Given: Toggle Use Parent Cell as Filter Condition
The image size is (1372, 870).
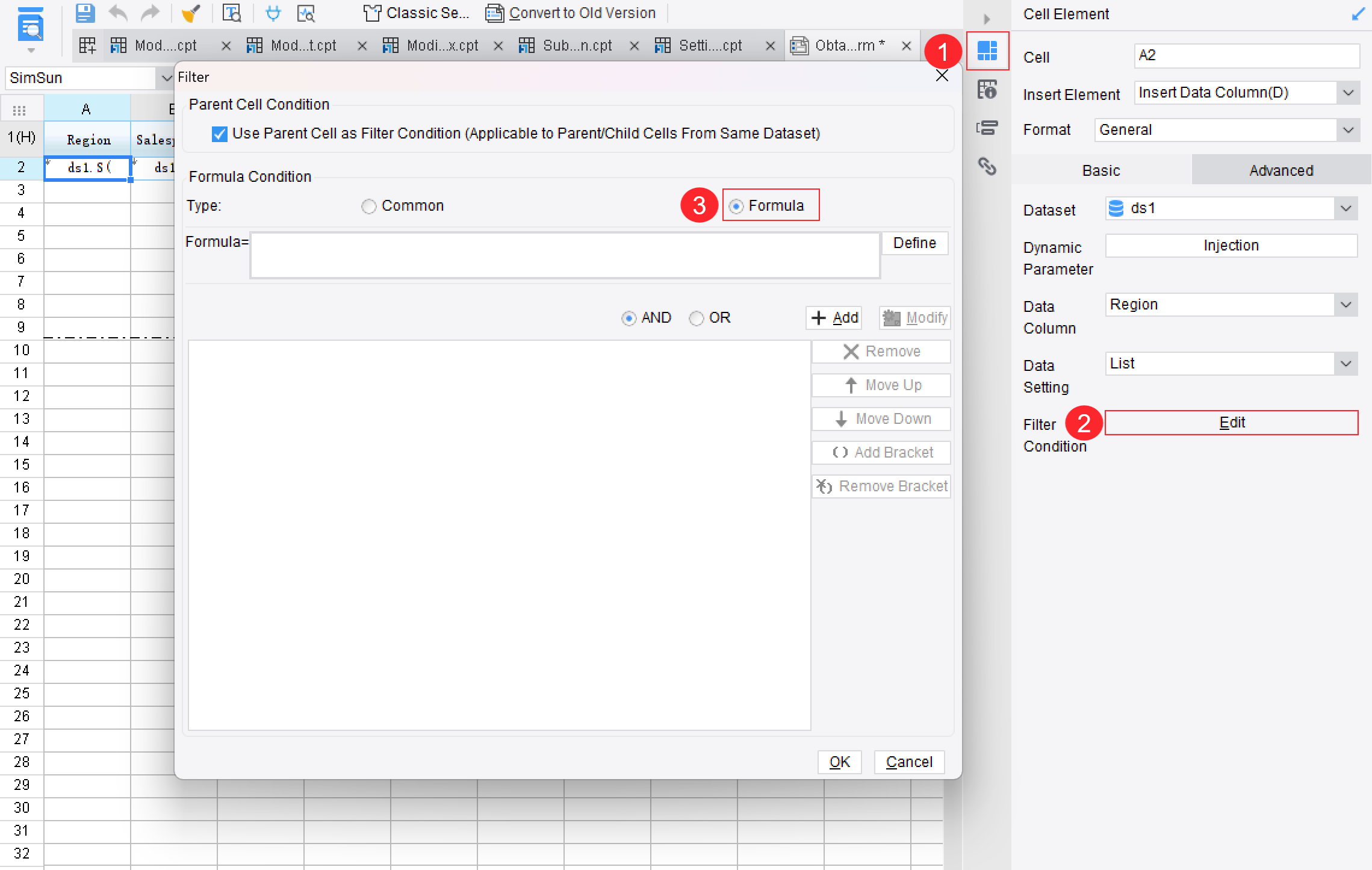Looking at the screenshot, I should (220, 134).
